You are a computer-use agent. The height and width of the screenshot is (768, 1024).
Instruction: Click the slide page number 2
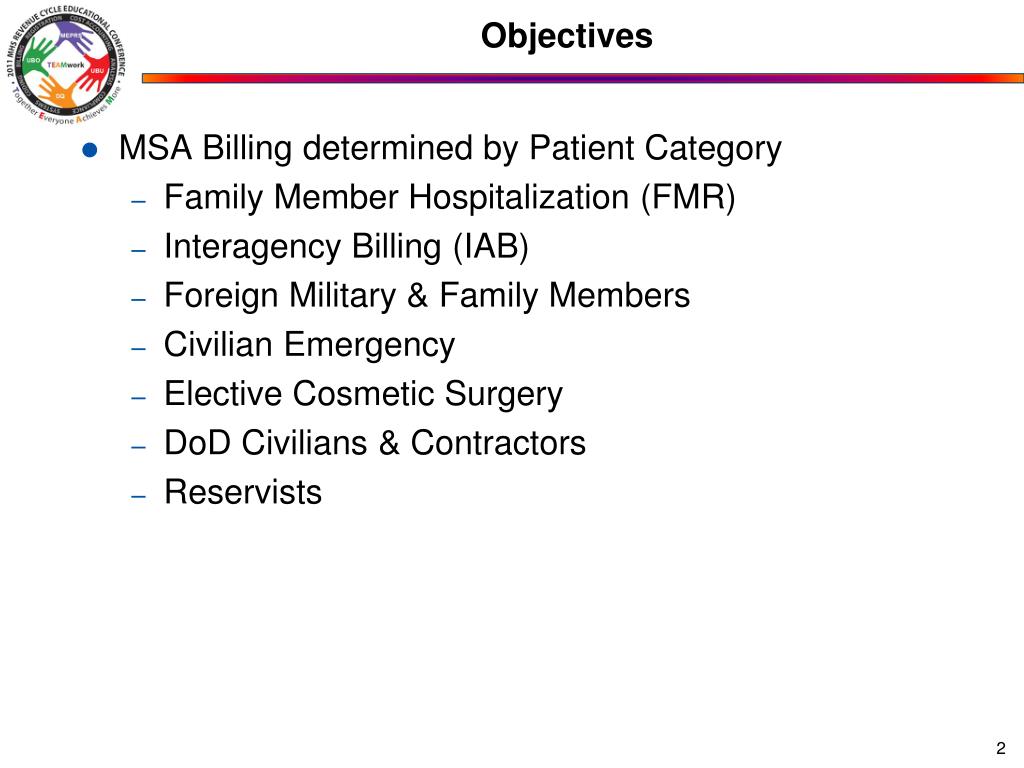pos(1001,748)
